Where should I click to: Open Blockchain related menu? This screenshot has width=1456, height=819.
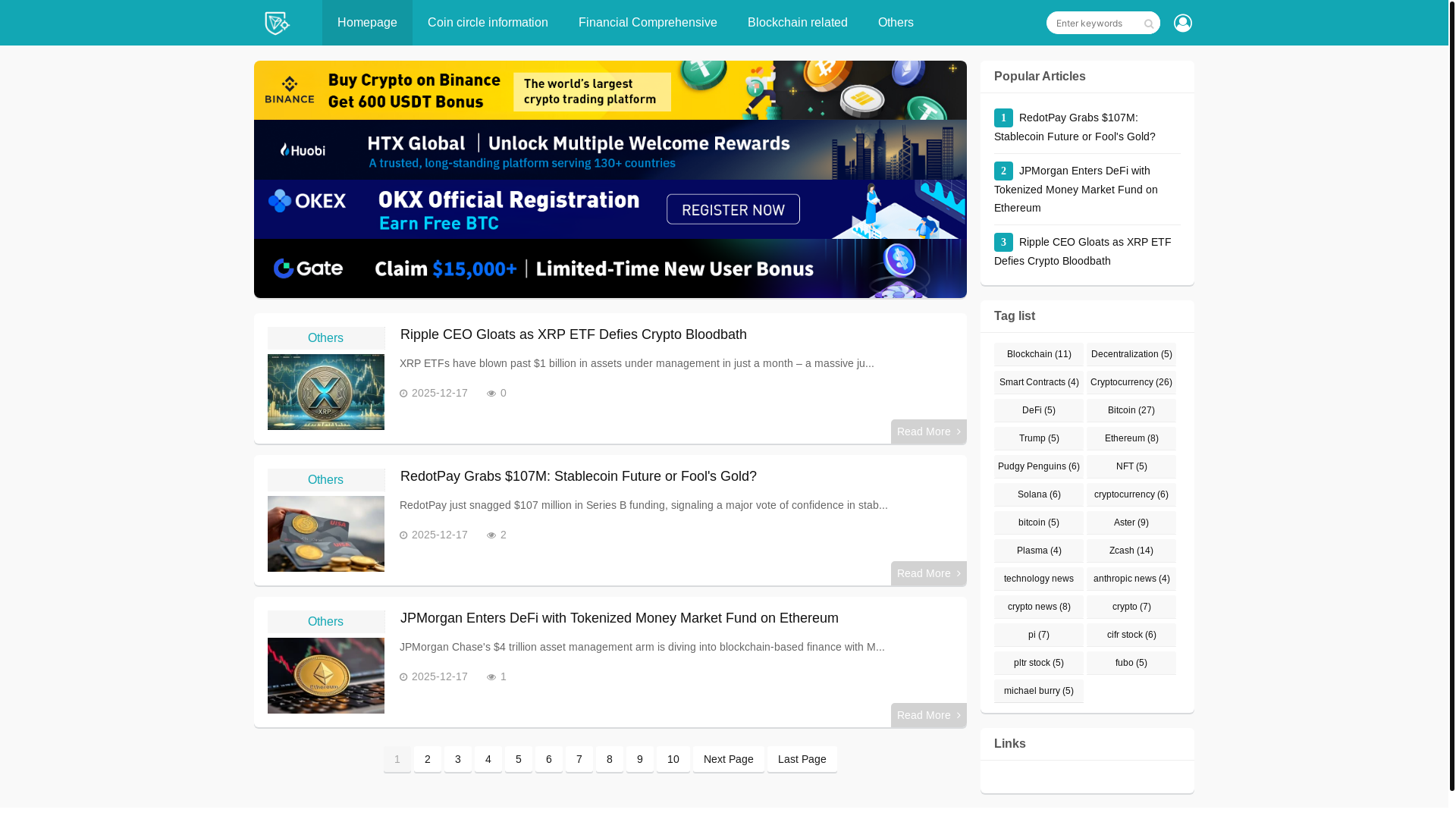[798, 23]
